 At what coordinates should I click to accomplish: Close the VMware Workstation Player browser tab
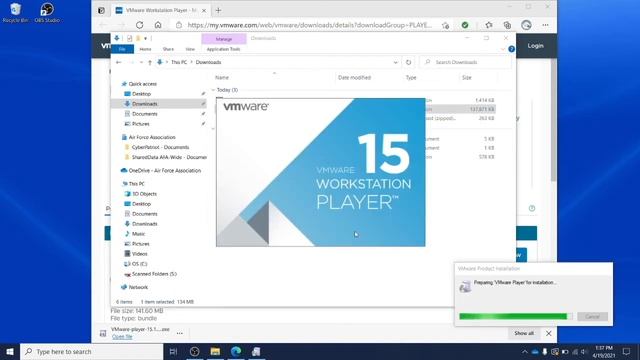(204, 10)
